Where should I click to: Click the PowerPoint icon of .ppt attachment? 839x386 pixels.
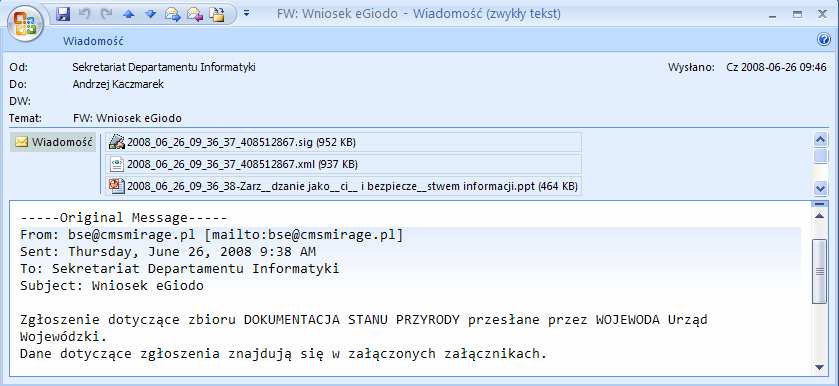coord(117,186)
